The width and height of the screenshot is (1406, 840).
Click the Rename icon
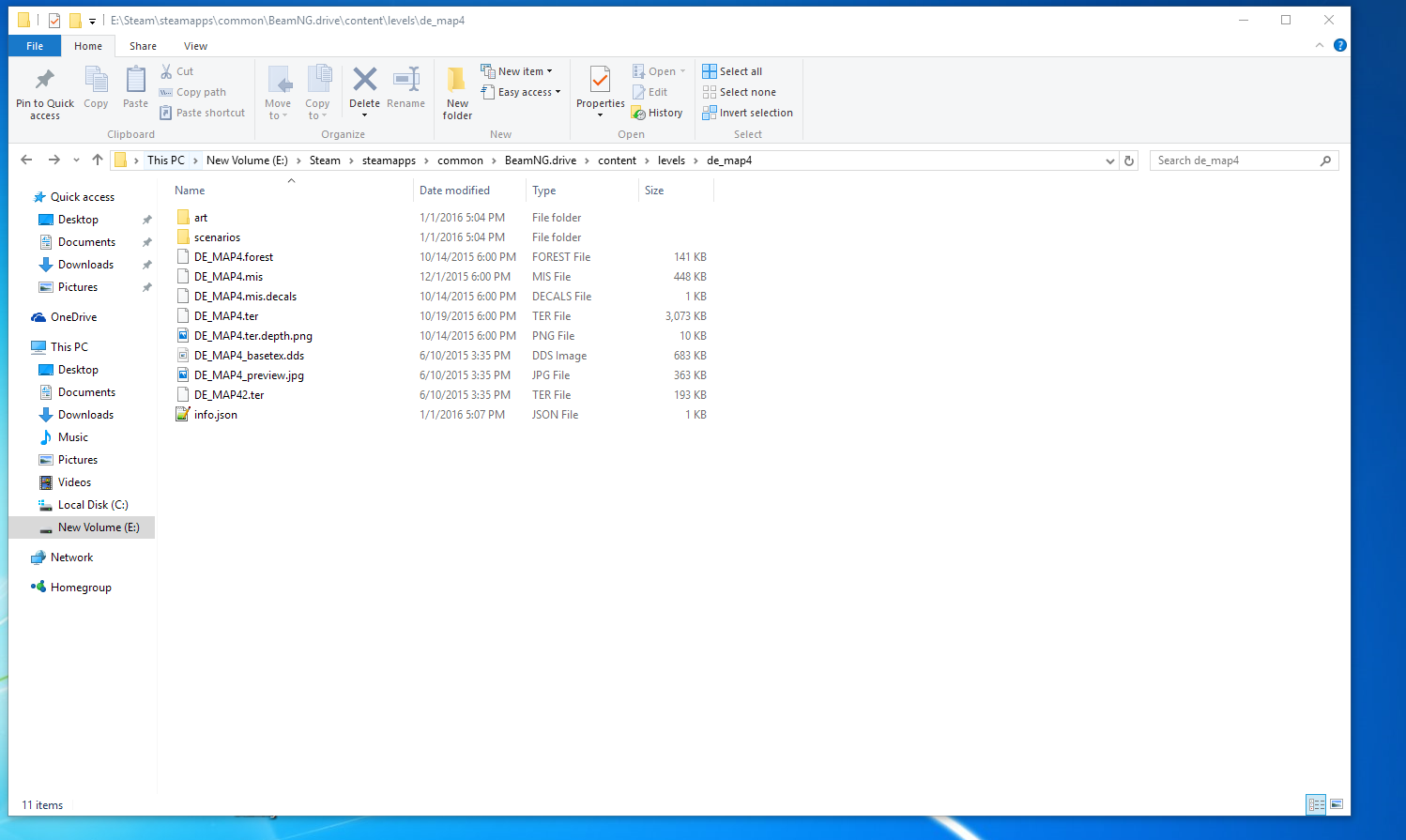pos(406,79)
